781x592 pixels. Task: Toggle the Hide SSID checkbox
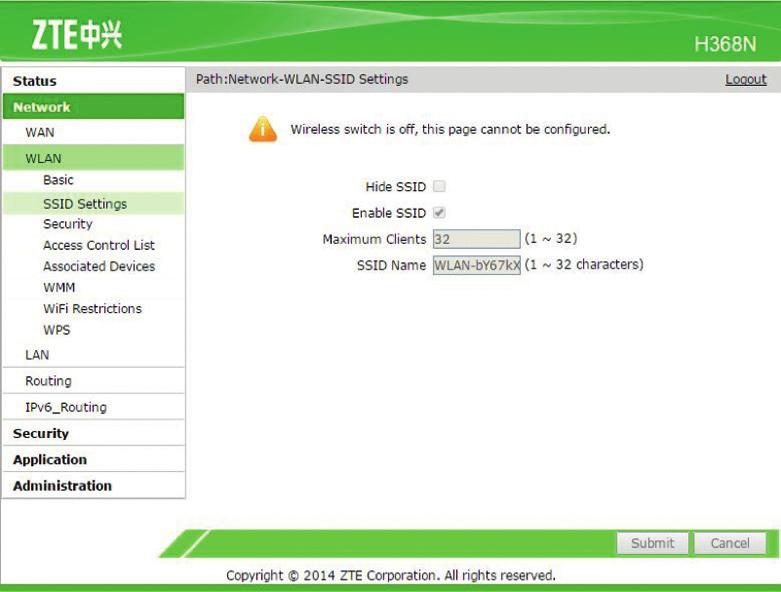[x=439, y=186]
